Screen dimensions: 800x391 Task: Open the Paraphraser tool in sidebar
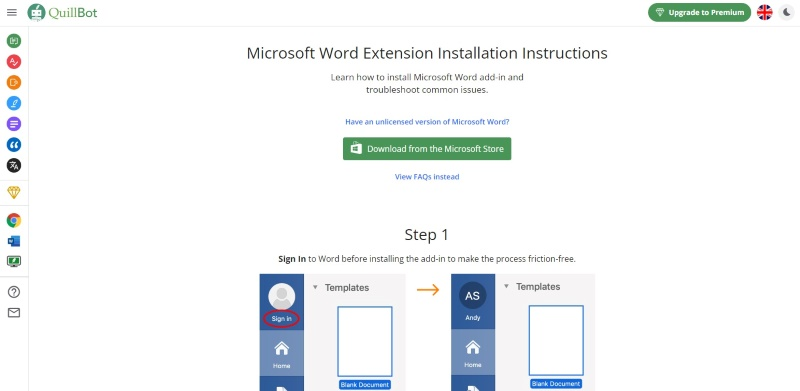point(14,41)
